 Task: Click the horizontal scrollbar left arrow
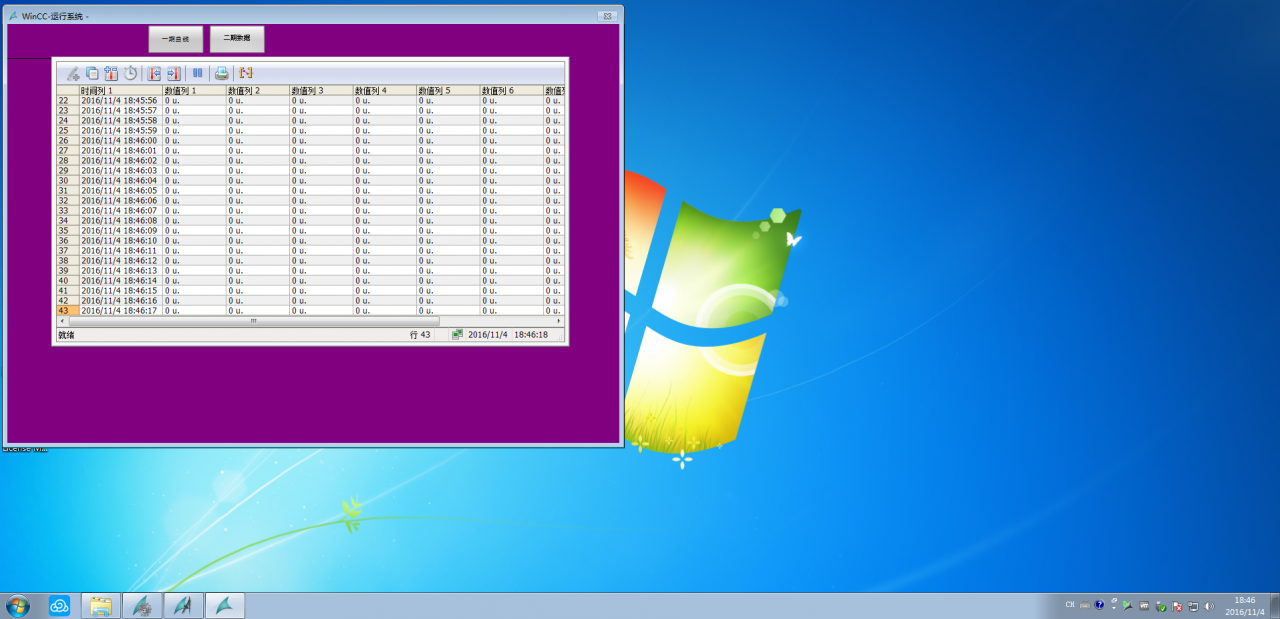(62, 321)
